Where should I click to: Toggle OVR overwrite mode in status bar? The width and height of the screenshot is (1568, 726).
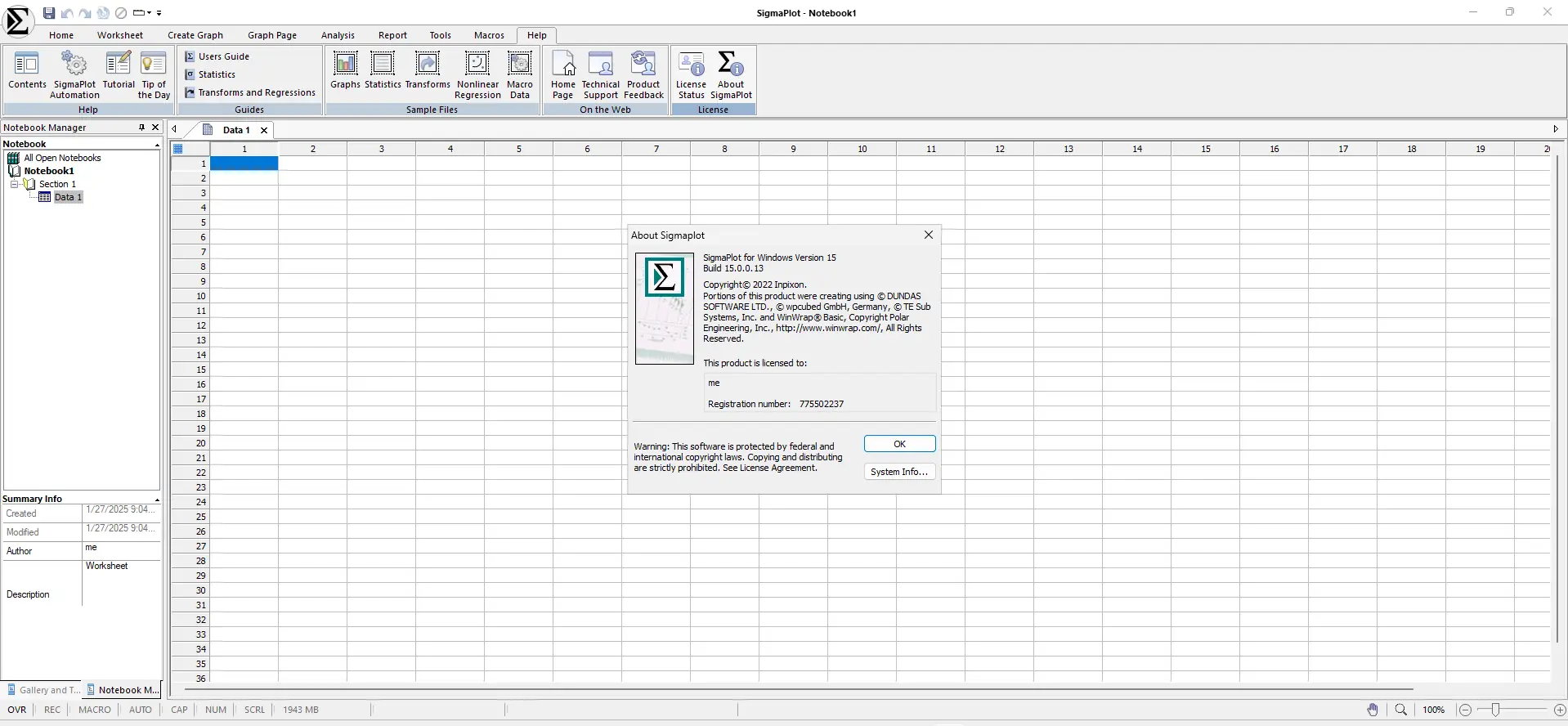[17, 710]
